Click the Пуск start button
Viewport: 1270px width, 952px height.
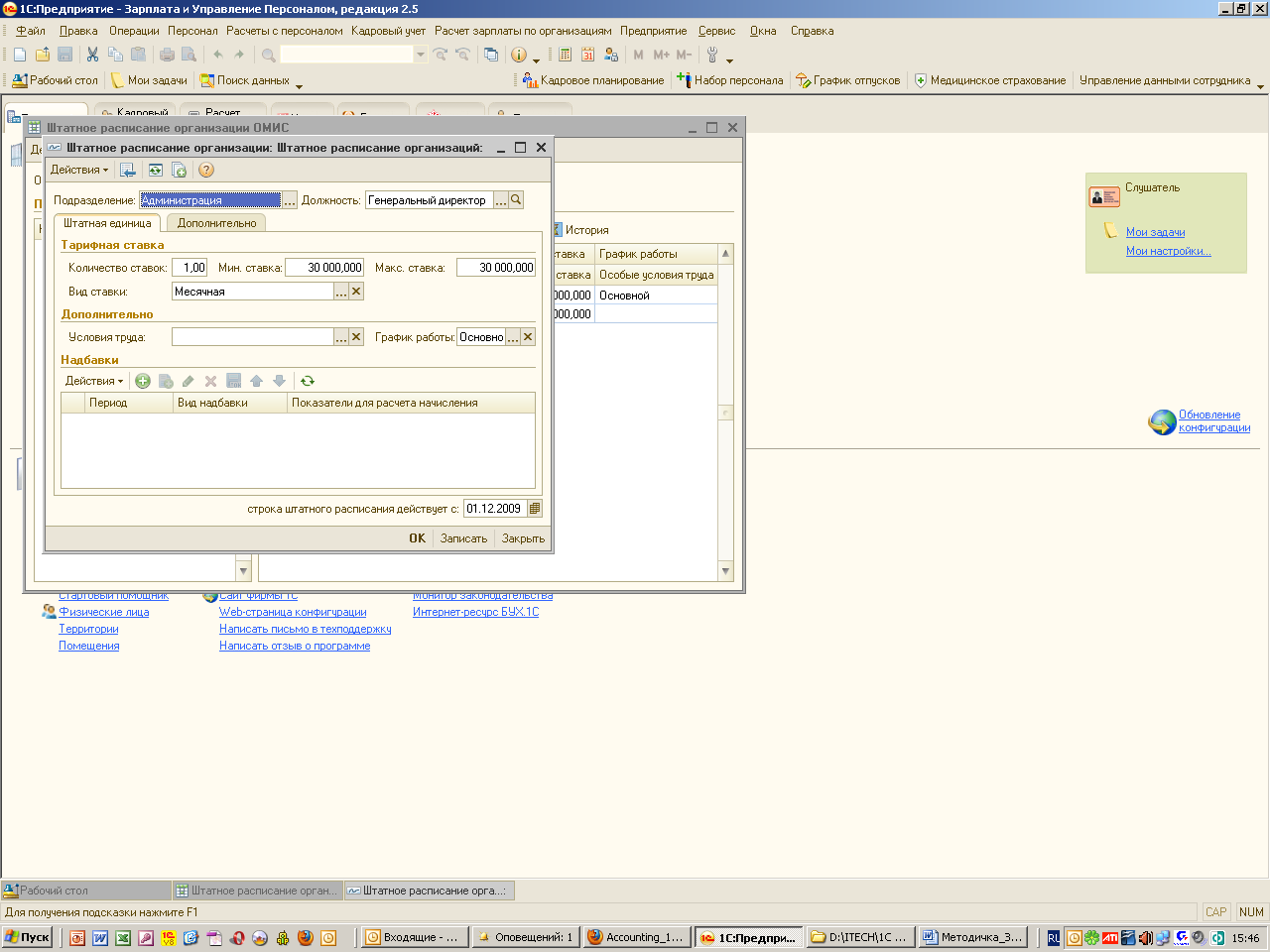click(x=27, y=937)
